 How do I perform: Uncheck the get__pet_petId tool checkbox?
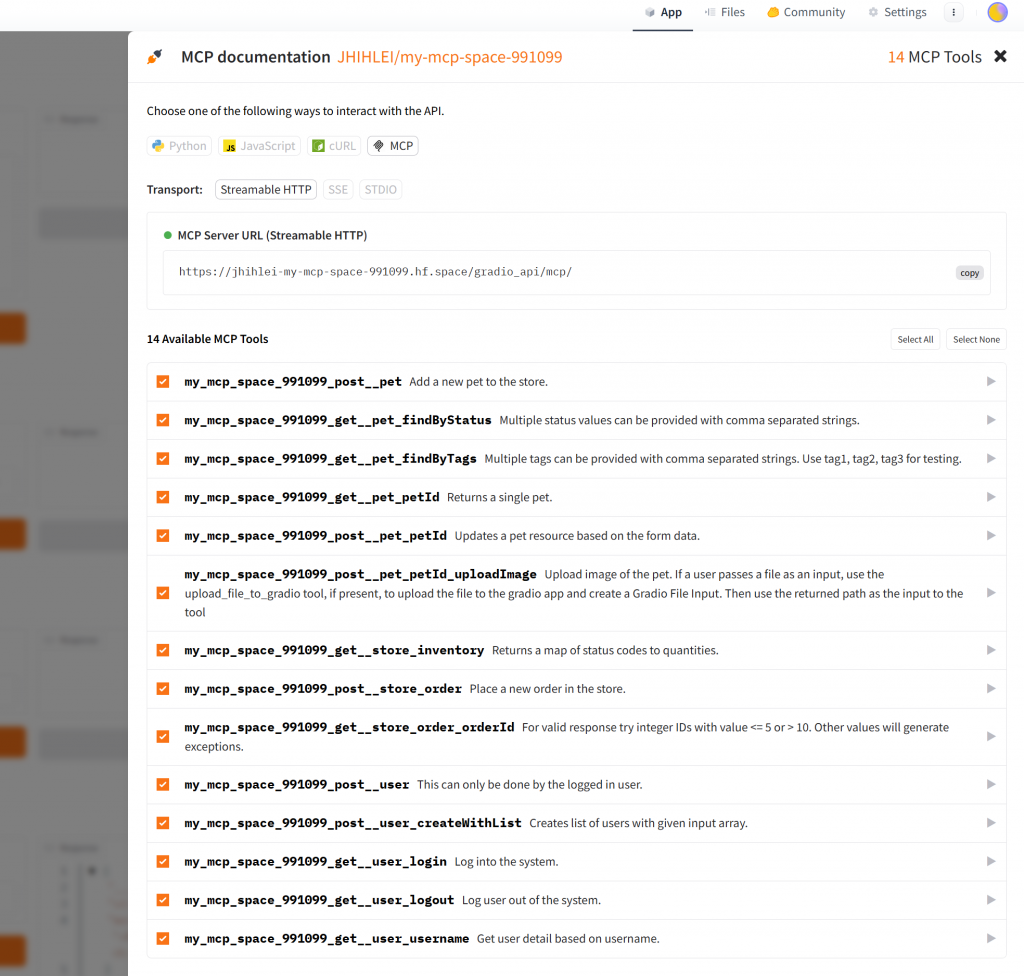(x=163, y=497)
